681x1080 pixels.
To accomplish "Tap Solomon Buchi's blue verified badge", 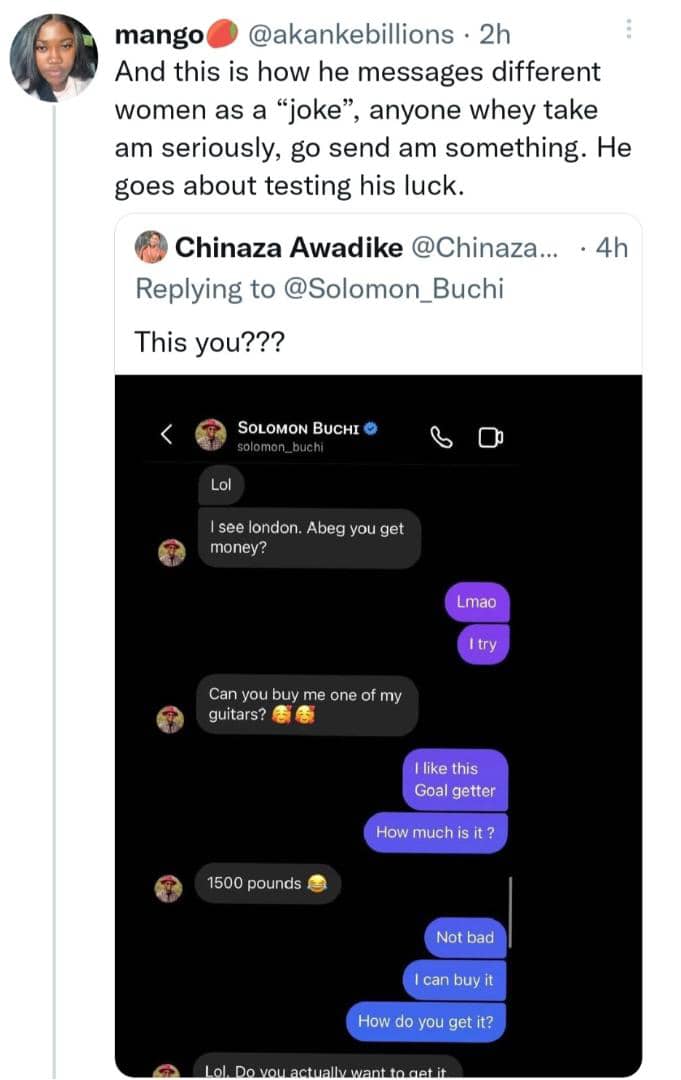I will tap(370, 427).
